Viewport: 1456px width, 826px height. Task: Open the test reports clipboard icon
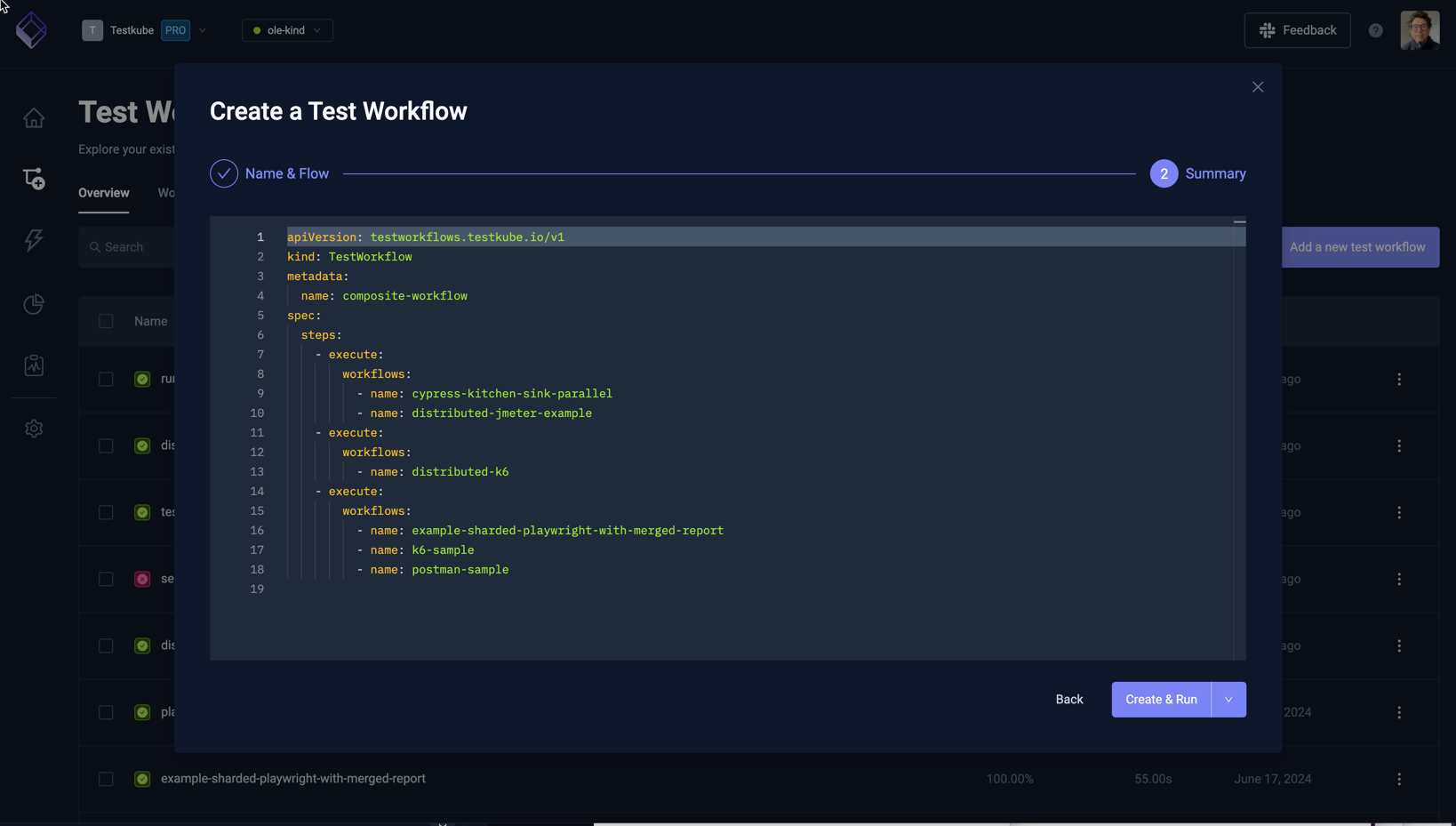33,365
